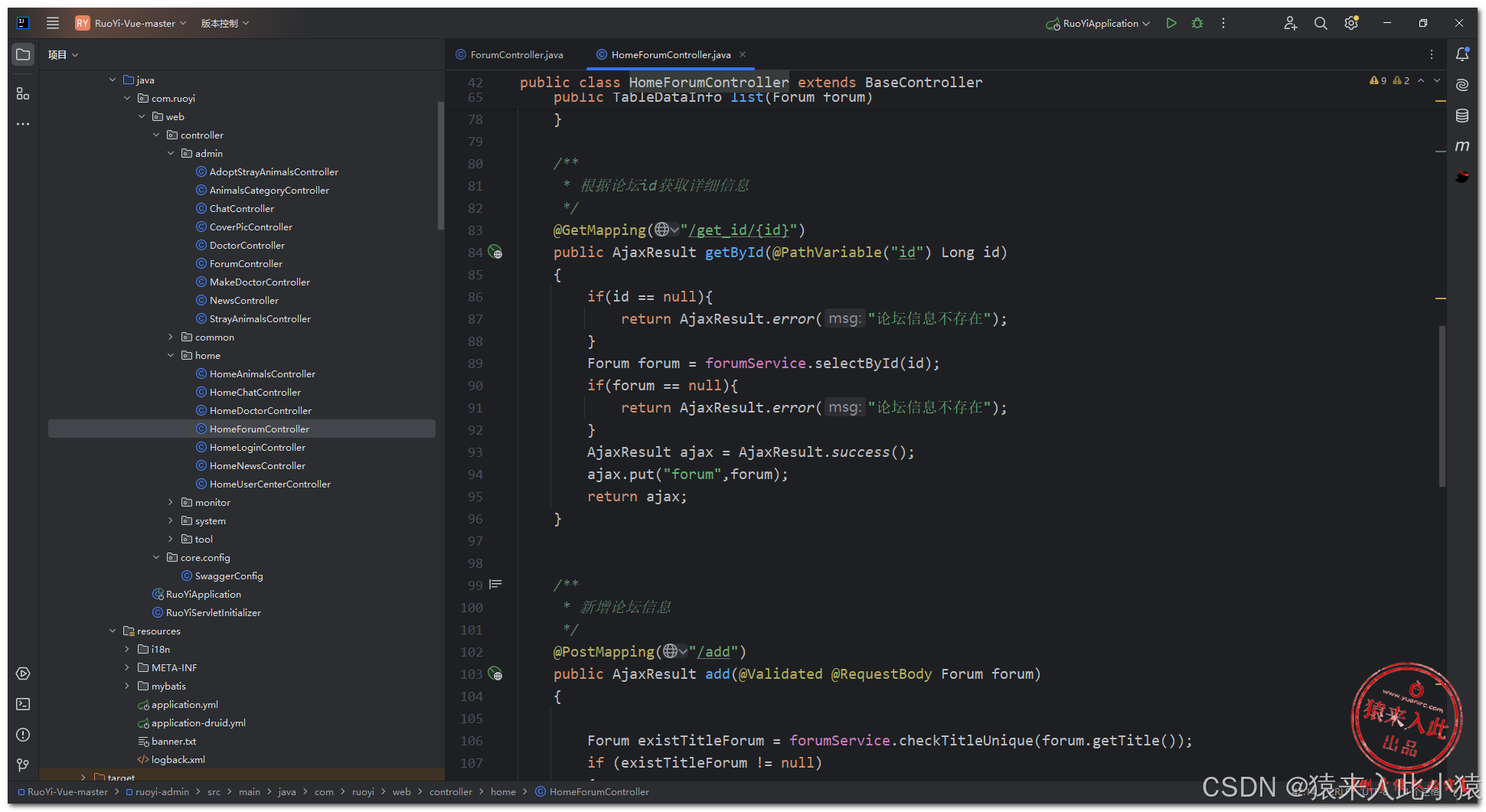The height and width of the screenshot is (812, 1486).
Task: Open the Notifications bell
Action: [1462, 54]
